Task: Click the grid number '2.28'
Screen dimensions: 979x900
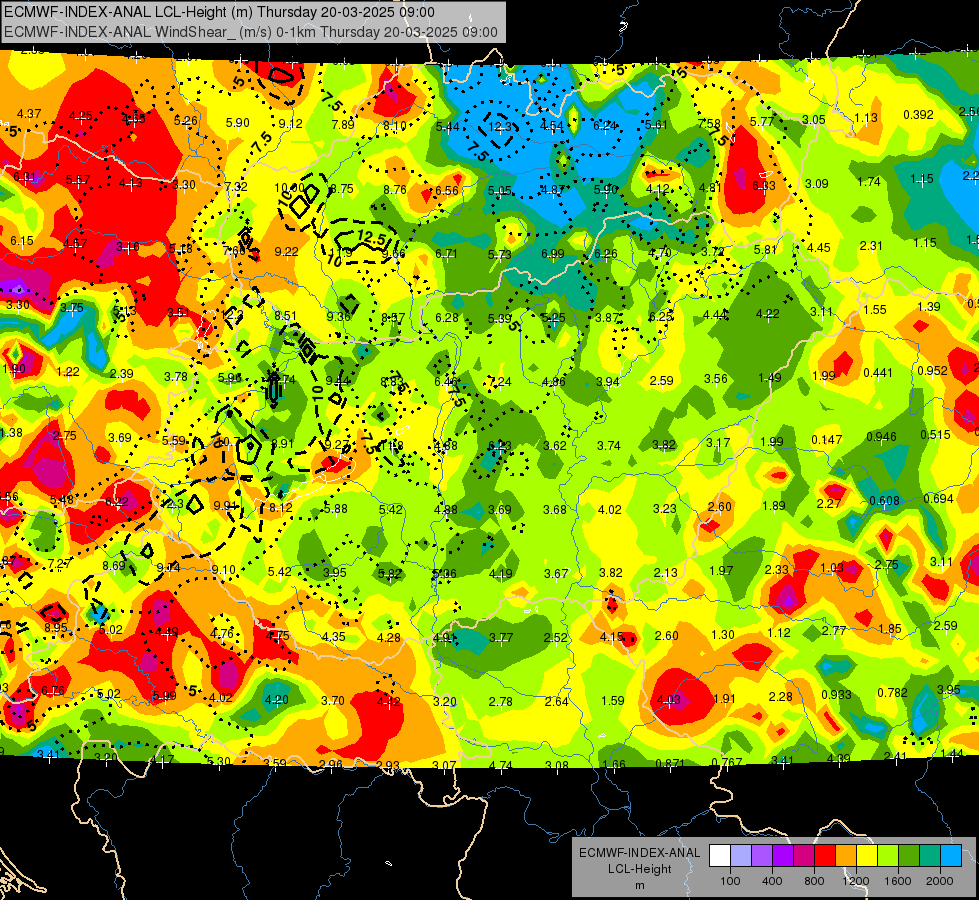Action: [x=780, y=696]
